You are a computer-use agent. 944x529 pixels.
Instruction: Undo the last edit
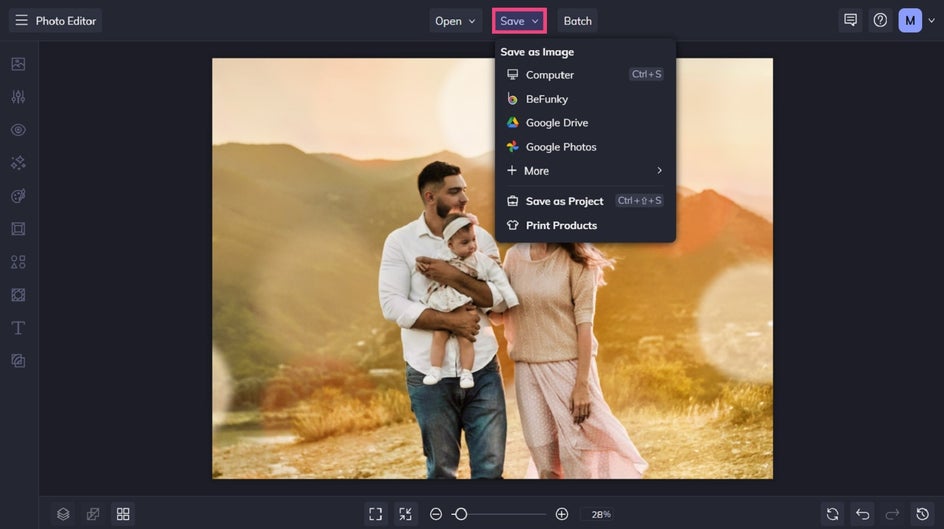(863, 514)
